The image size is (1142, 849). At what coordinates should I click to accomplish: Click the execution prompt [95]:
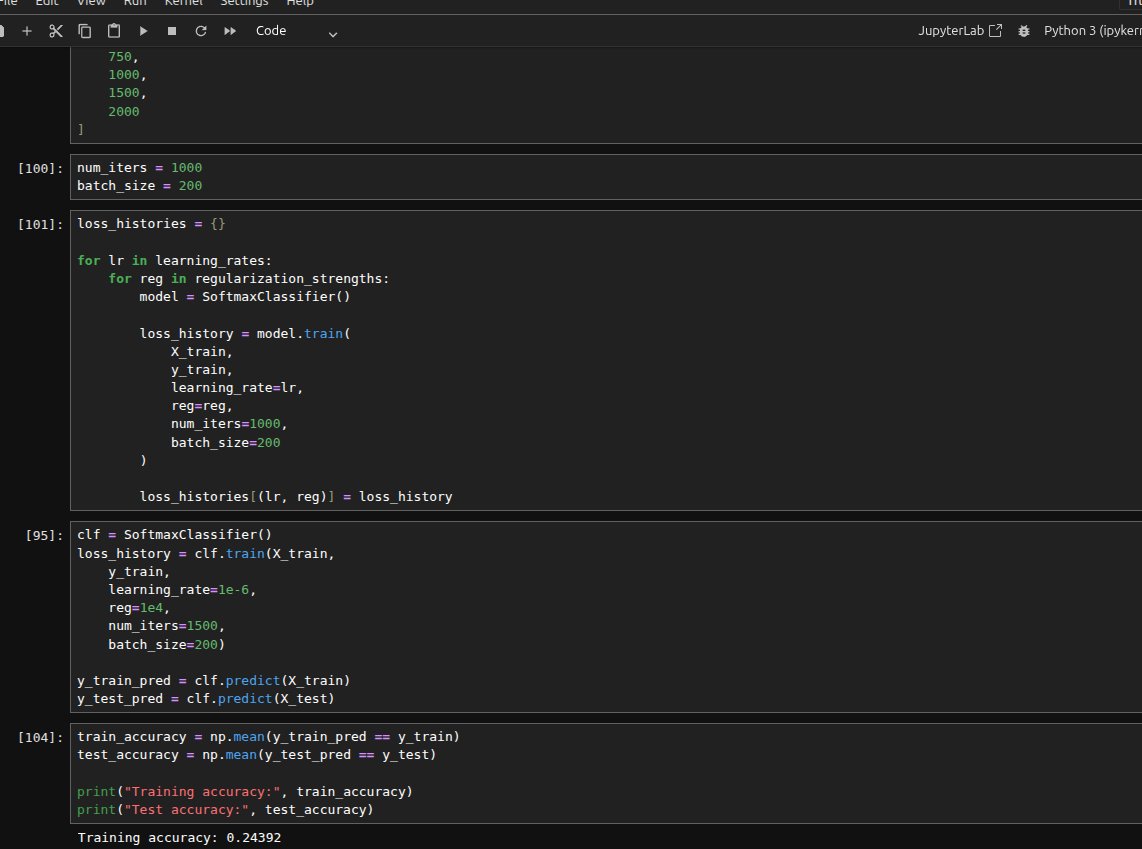click(x=44, y=535)
